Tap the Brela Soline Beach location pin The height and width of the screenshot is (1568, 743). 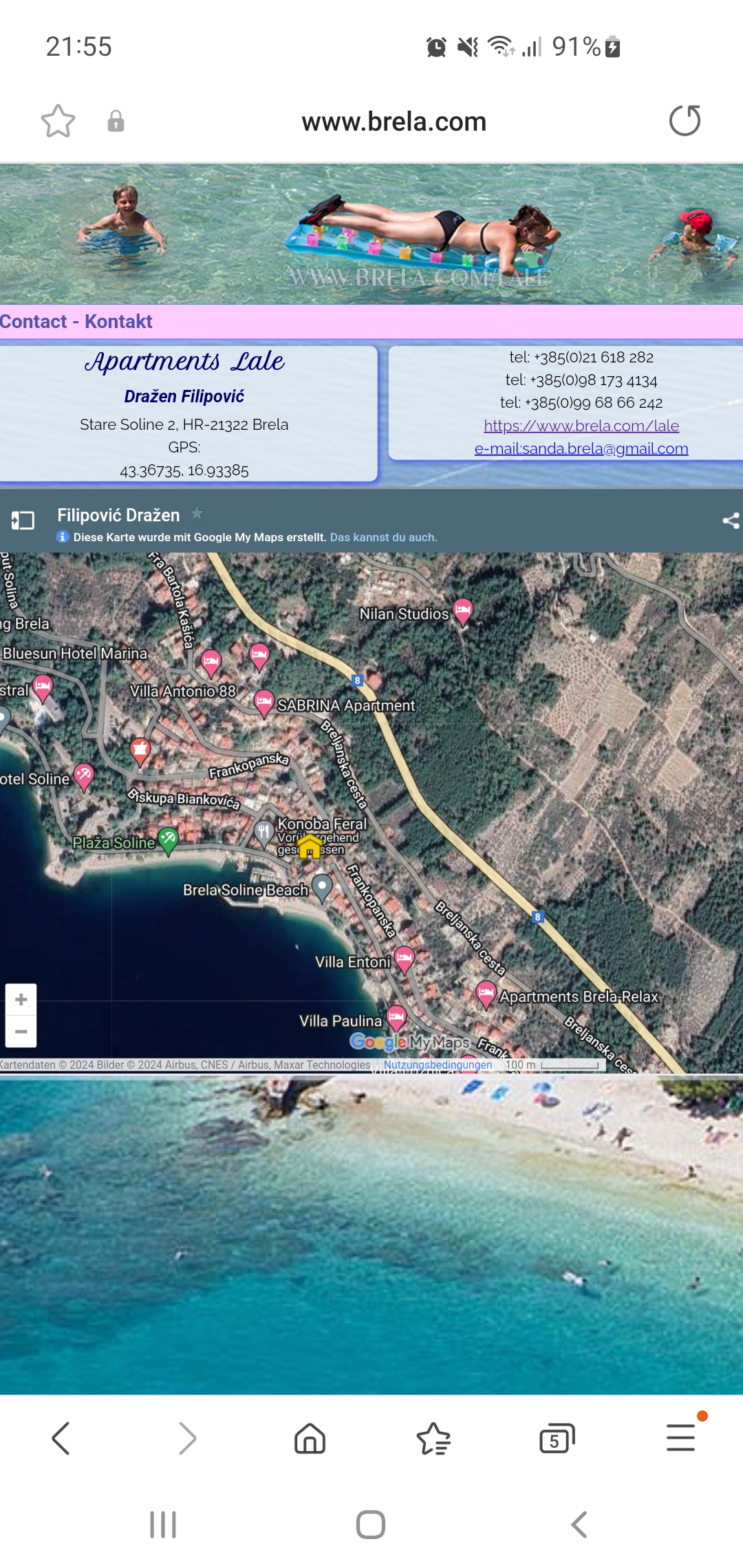point(322,886)
